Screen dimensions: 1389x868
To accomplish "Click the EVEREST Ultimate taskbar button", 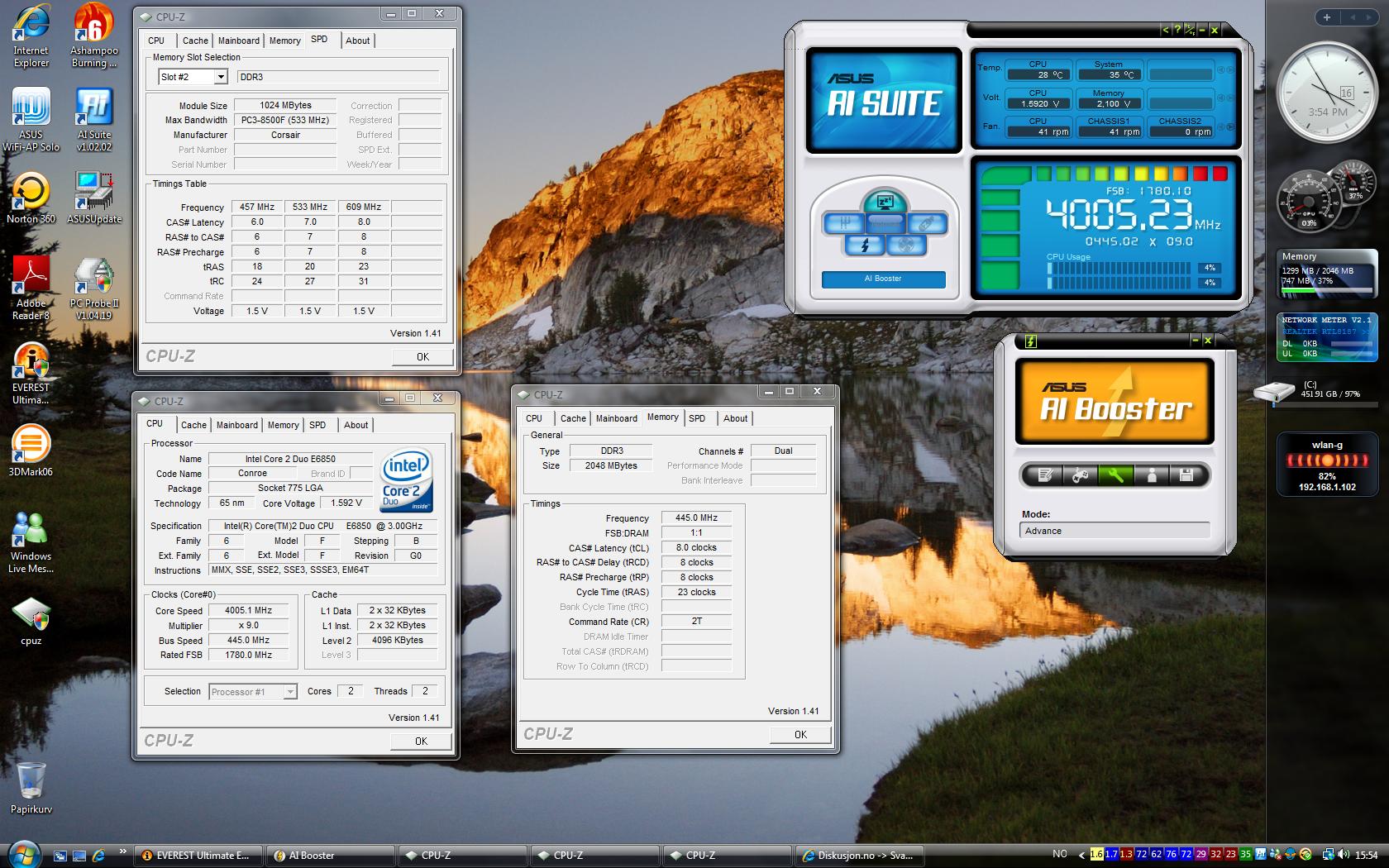I will (x=197, y=856).
